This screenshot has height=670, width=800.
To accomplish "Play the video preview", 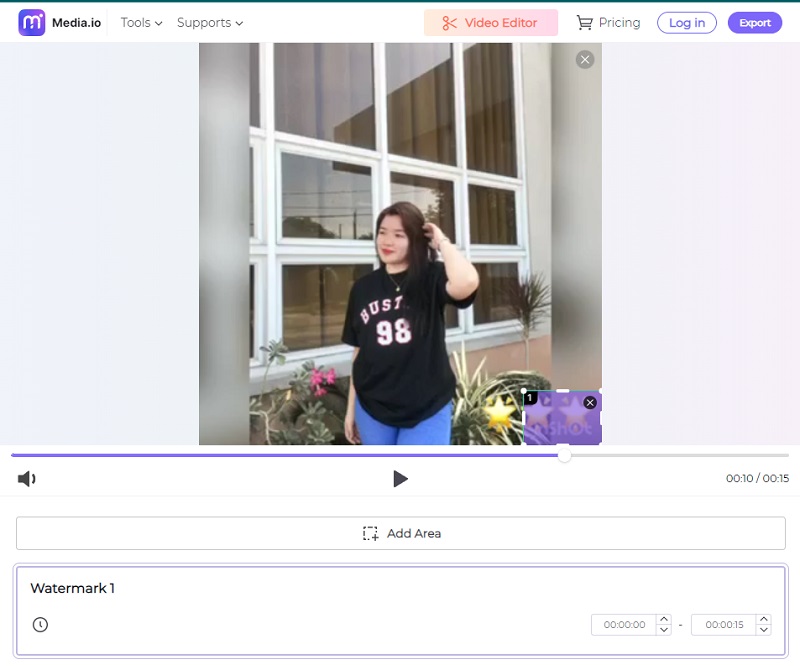I will pyautogui.click(x=401, y=478).
